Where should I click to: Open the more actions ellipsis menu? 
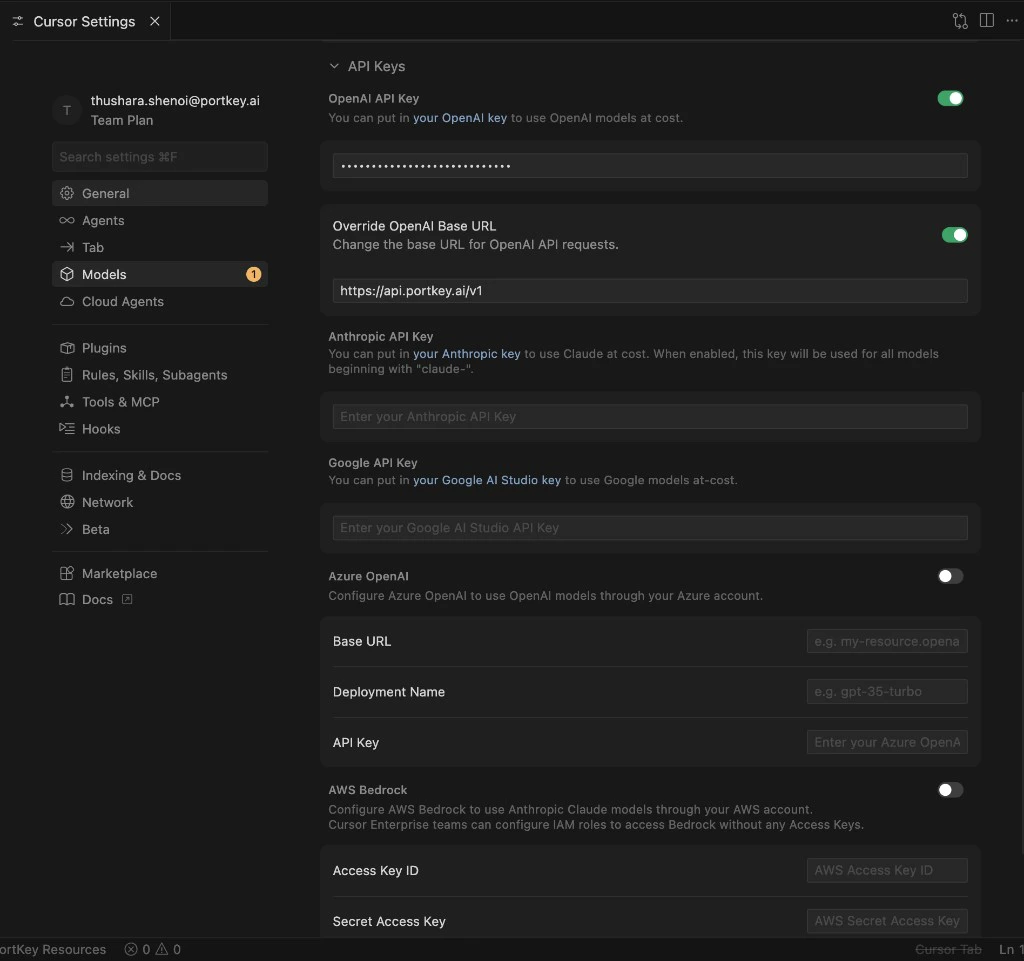(1012, 21)
